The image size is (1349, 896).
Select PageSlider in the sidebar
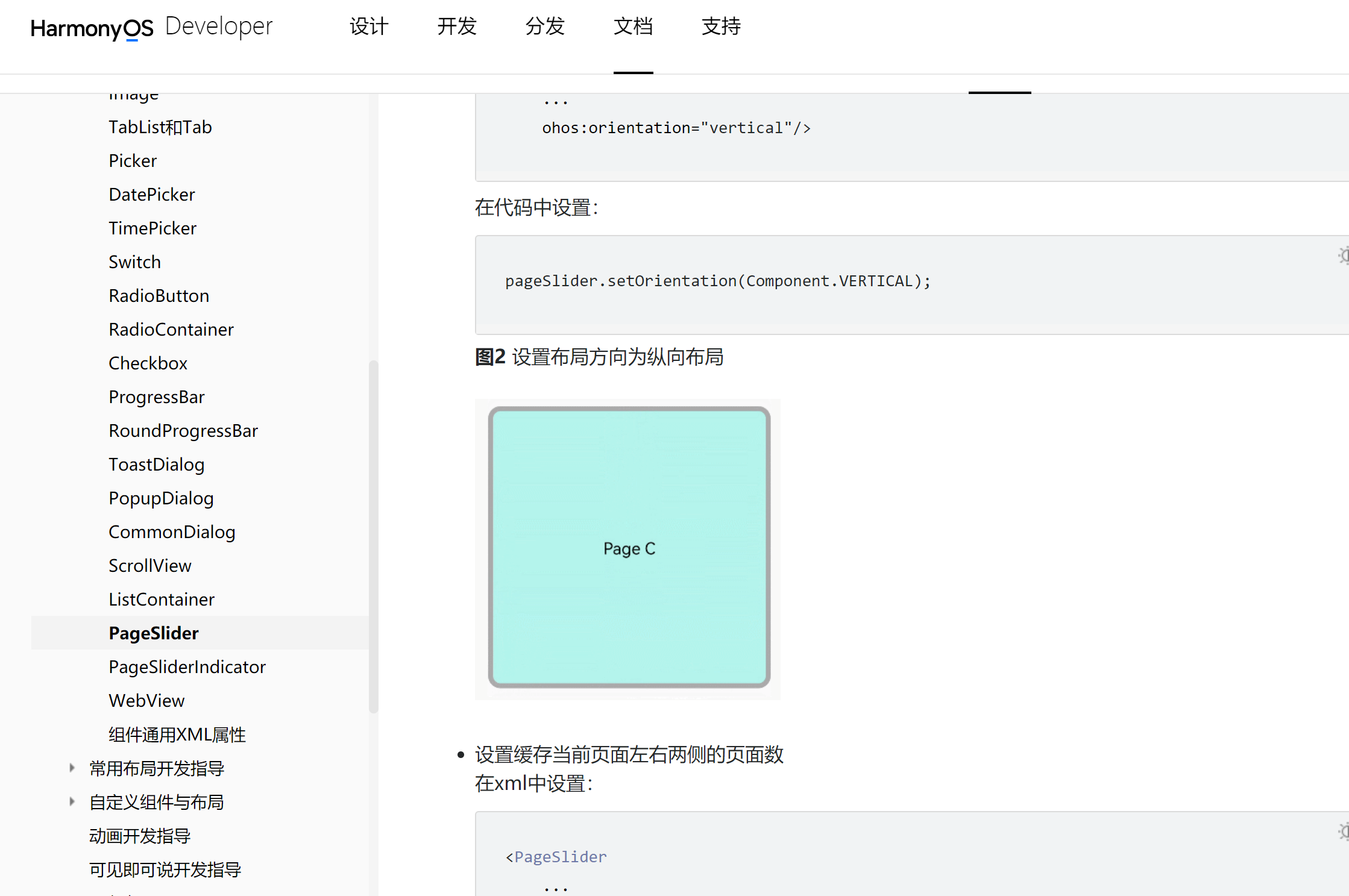tap(154, 633)
